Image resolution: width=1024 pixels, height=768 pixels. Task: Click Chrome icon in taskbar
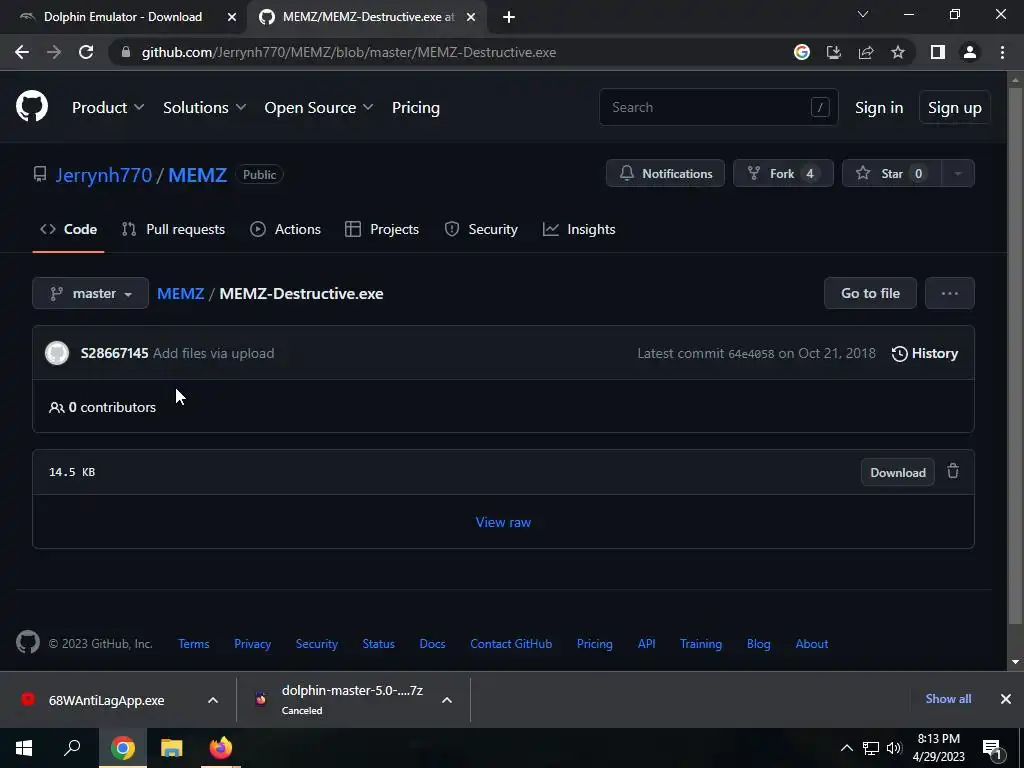[122, 748]
